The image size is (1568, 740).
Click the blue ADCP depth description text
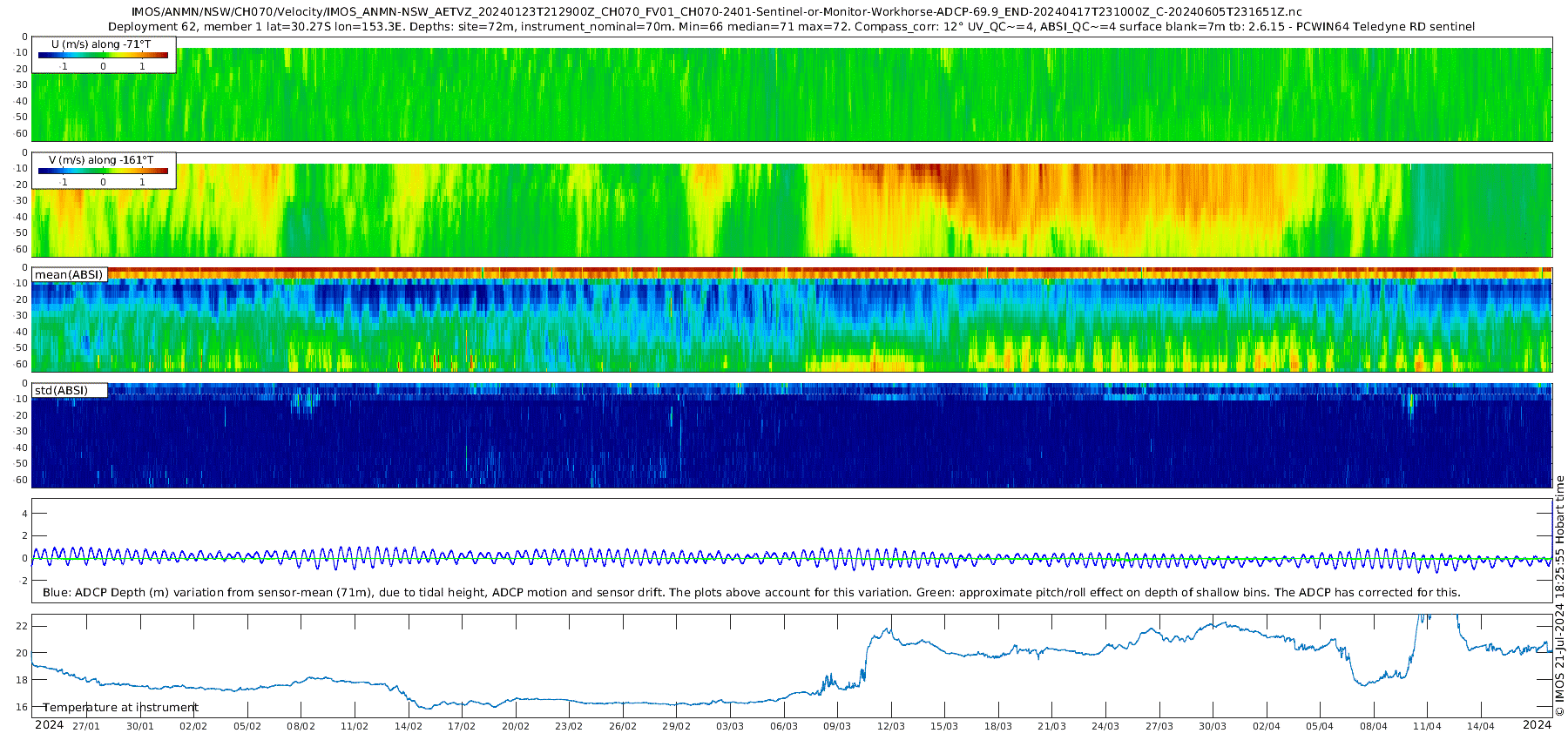click(752, 592)
